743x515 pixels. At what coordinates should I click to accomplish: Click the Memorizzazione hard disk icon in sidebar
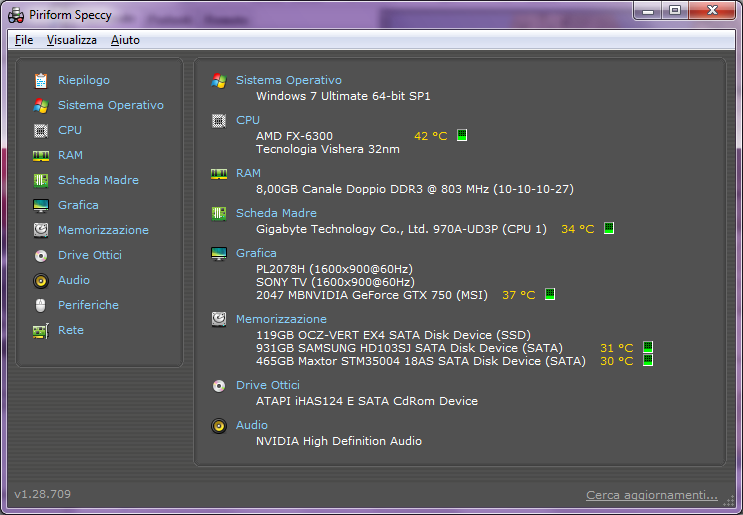point(41,230)
